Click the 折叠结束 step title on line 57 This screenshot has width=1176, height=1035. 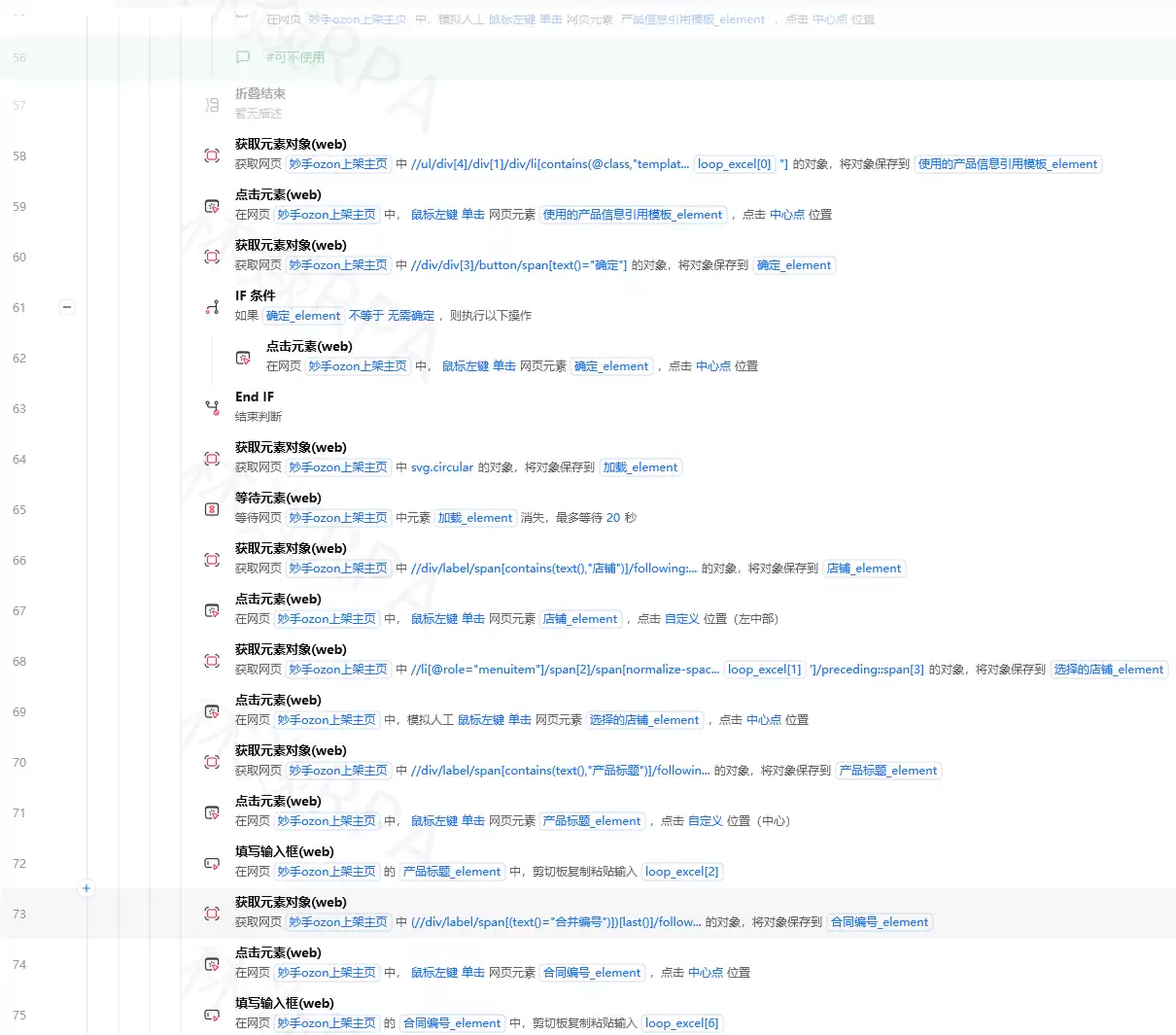point(260,94)
